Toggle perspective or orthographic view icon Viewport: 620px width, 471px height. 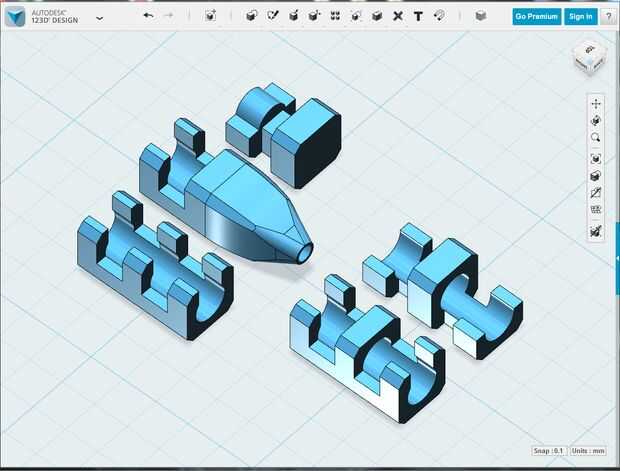(596, 176)
